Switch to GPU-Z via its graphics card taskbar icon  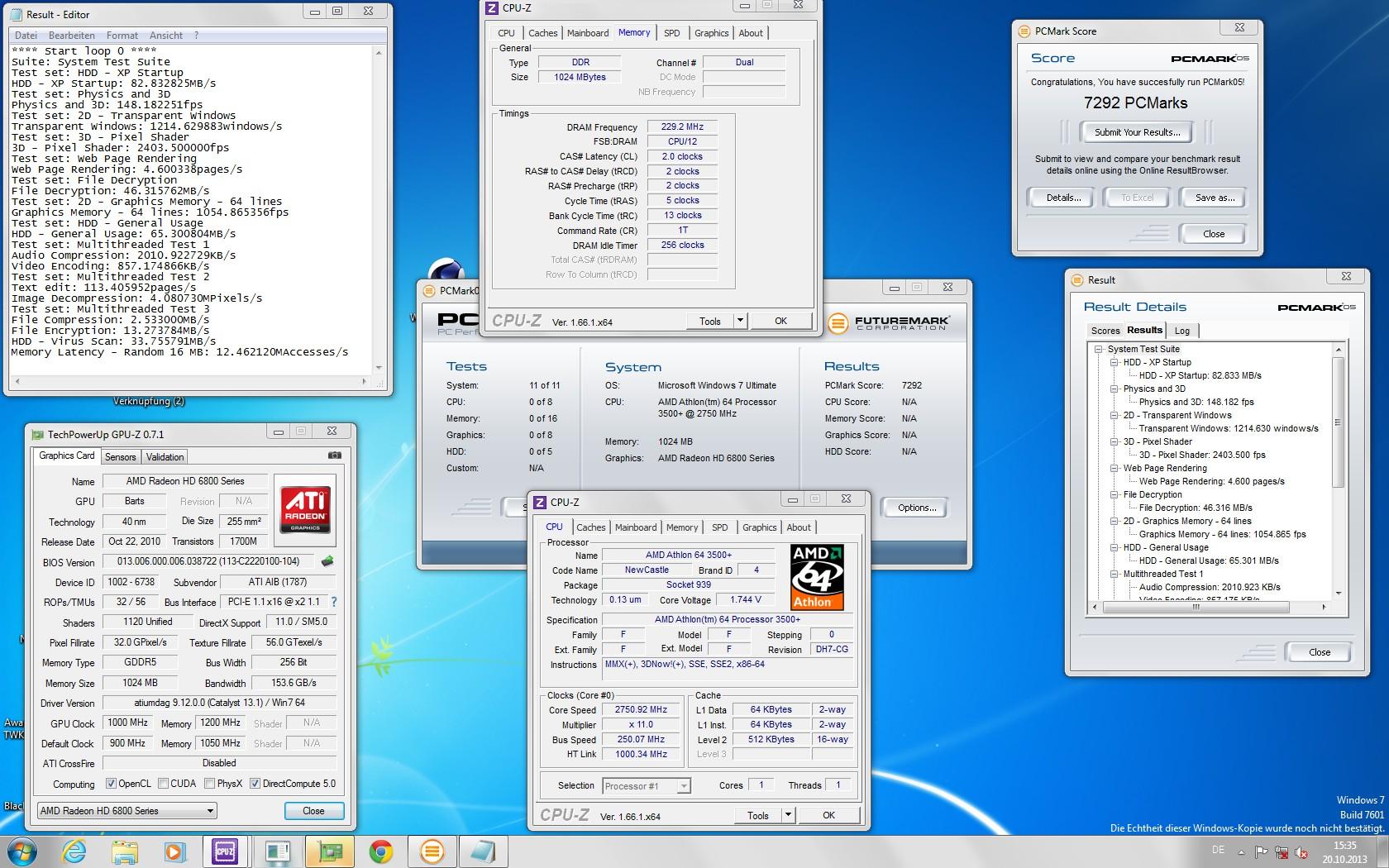click(329, 851)
